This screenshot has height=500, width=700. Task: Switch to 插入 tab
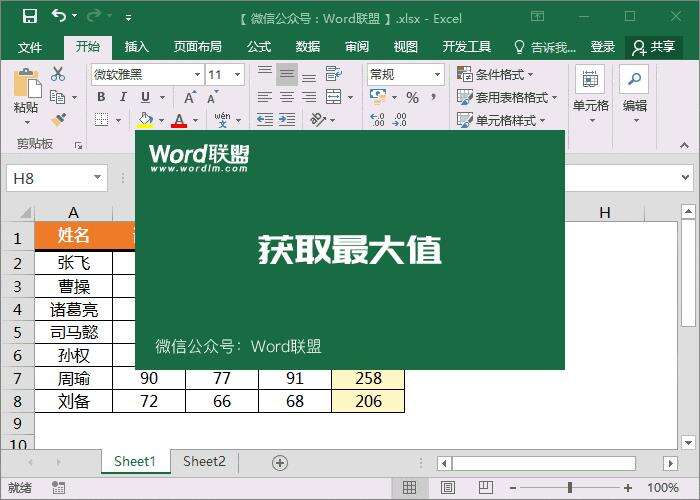(x=137, y=47)
